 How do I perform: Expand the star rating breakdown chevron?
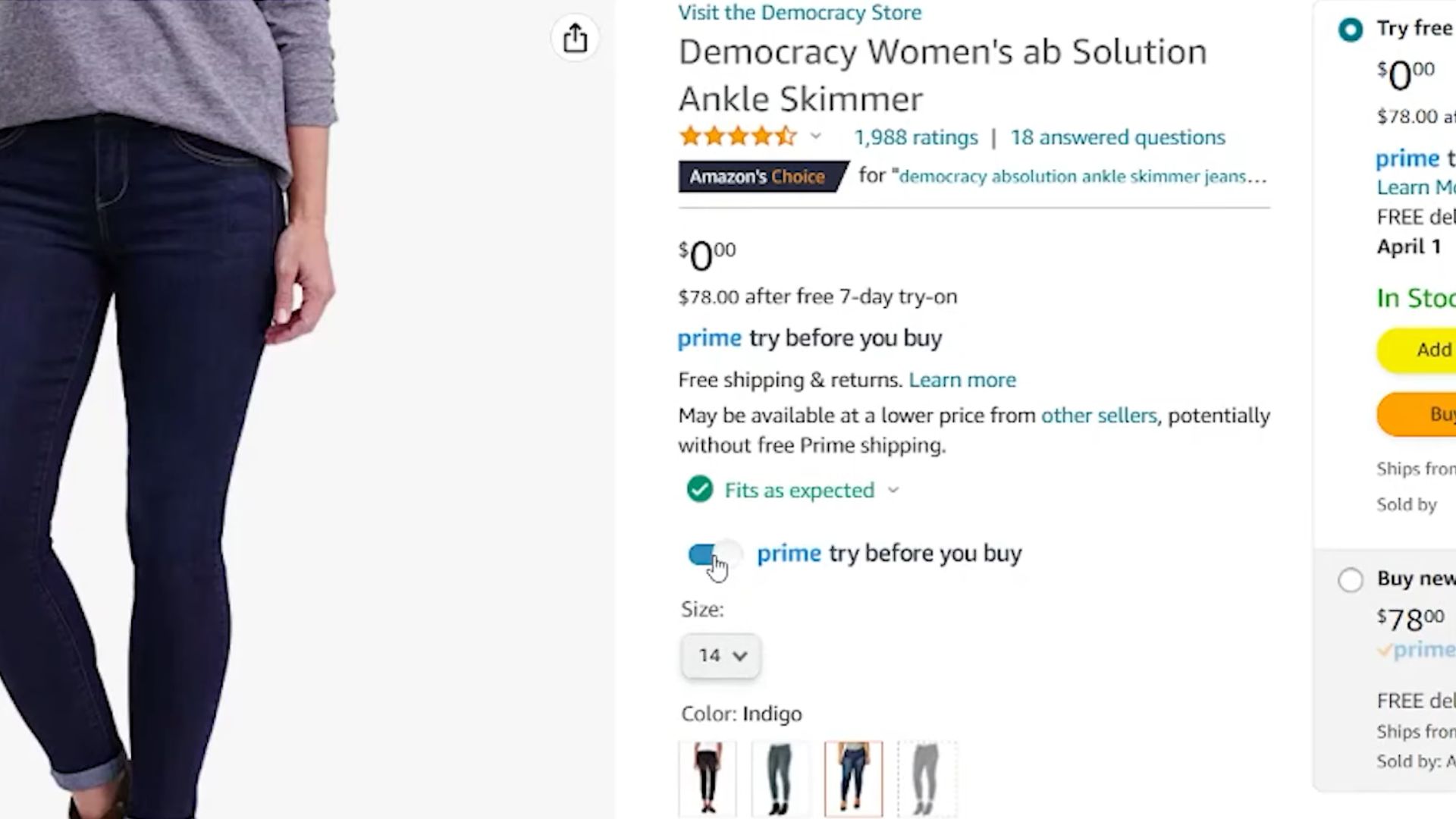[x=815, y=136]
